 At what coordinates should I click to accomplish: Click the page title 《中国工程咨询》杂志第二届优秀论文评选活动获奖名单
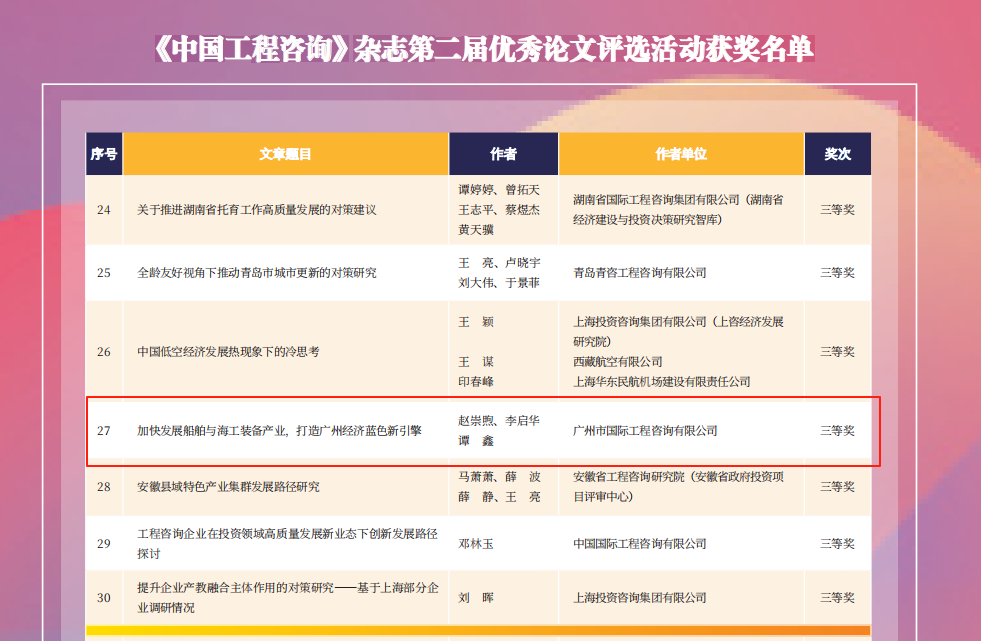[x=484, y=49]
